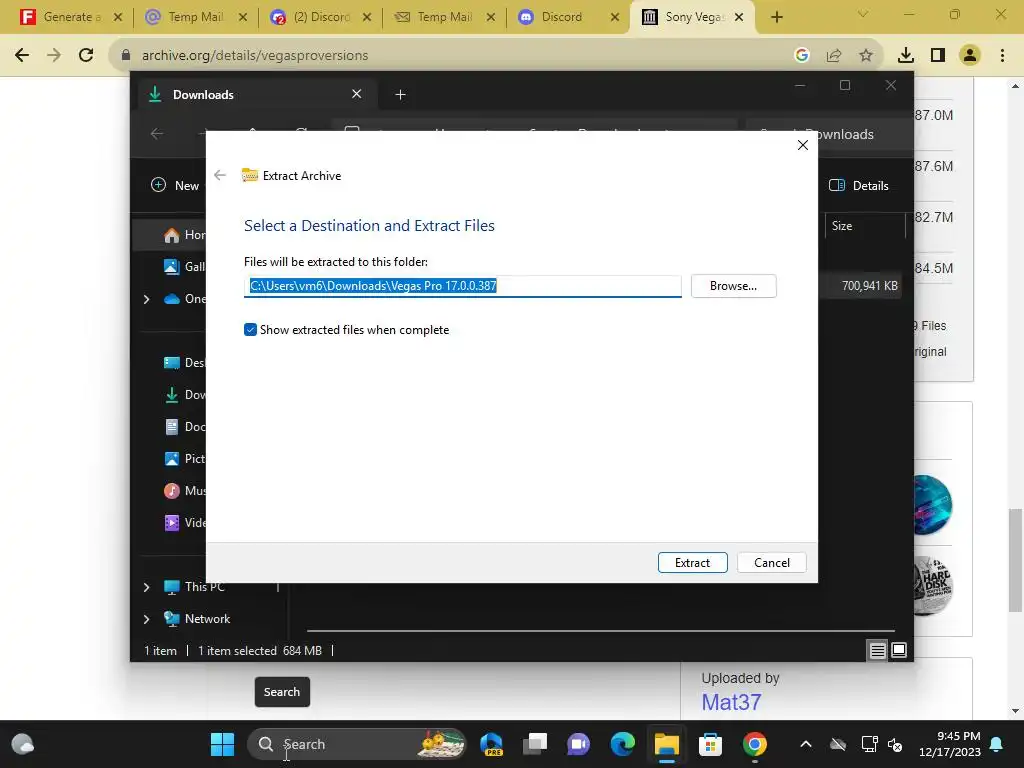Viewport: 1024px width, 768px height.
Task: Open the (2) Discord browser tab
Action: point(319,17)
